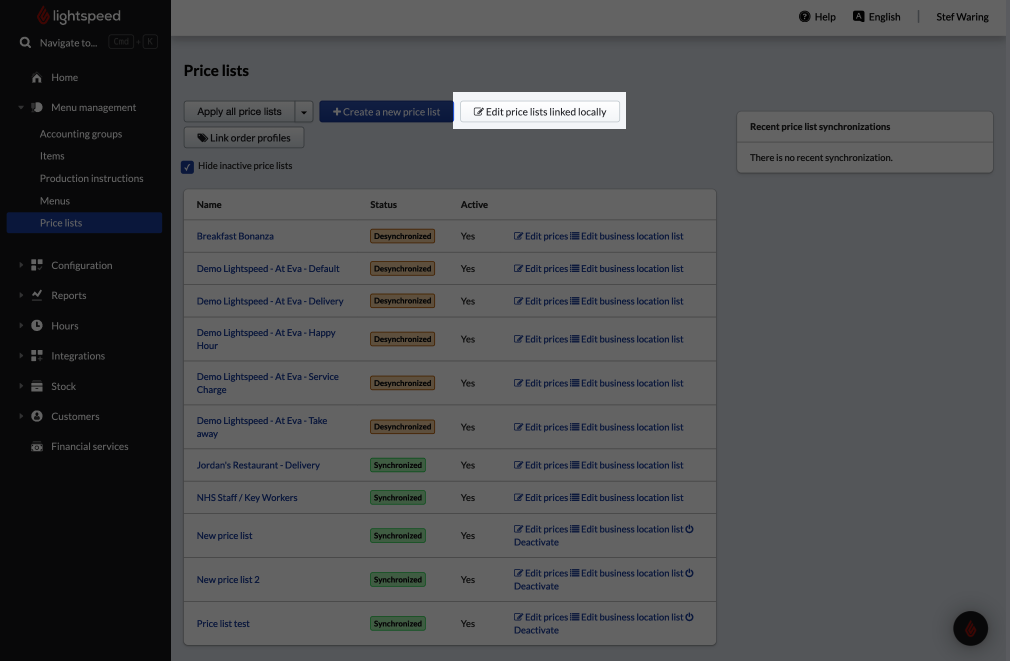Click the Integrations icon
This screenshot has width=1010, height=661.
[x=37, y=356]
